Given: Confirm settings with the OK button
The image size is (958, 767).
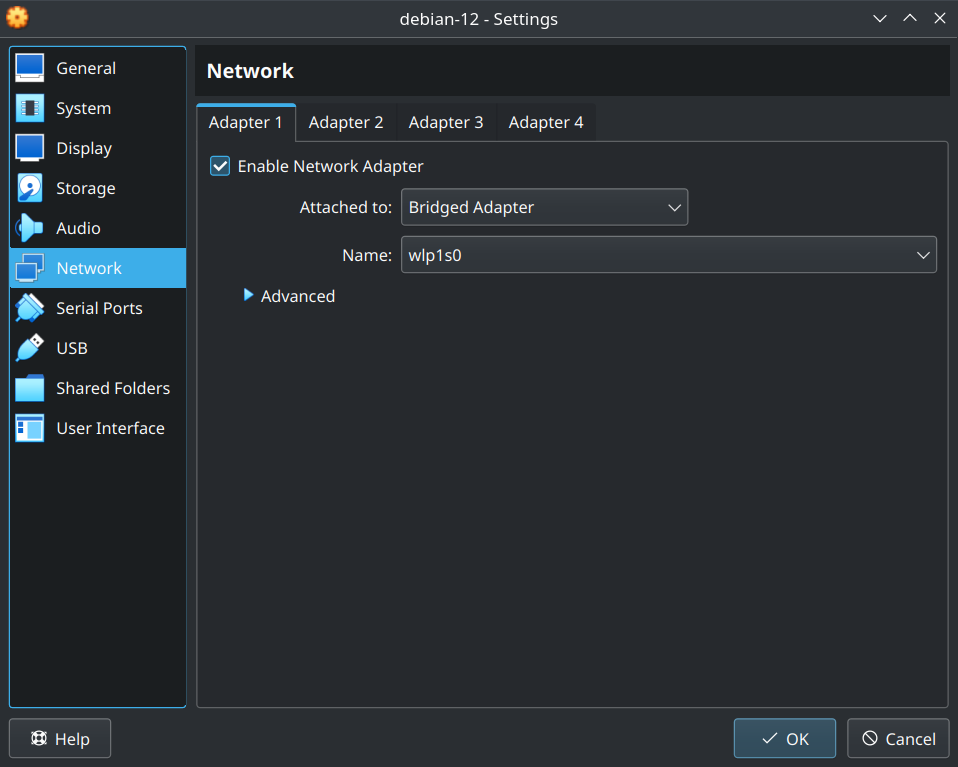Looking at the screenshot, I should pyautogui.click(x=784, y=738).
